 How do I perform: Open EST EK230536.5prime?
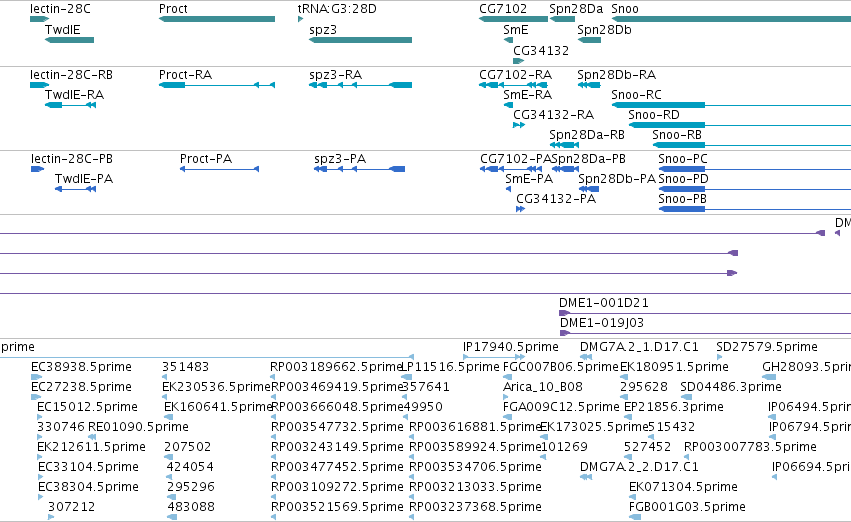tap(216, 387)
